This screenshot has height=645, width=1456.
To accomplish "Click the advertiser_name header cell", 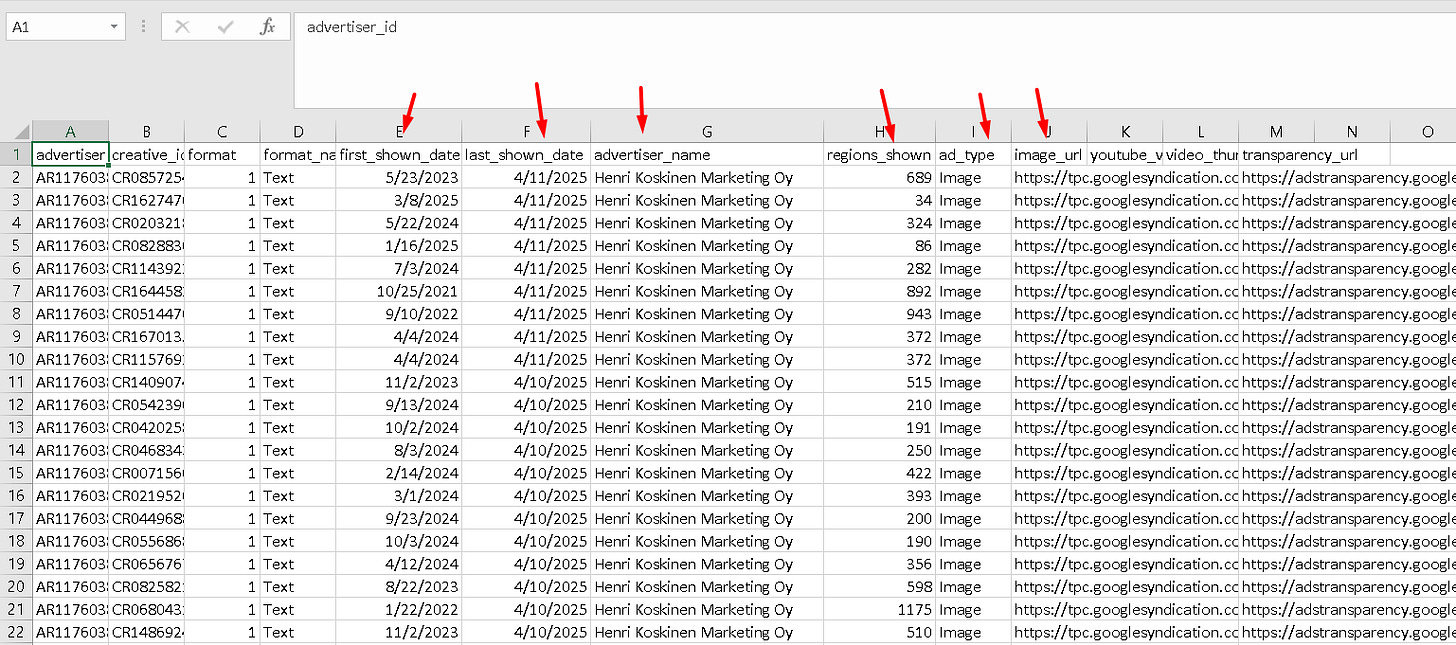I will 707,155.
